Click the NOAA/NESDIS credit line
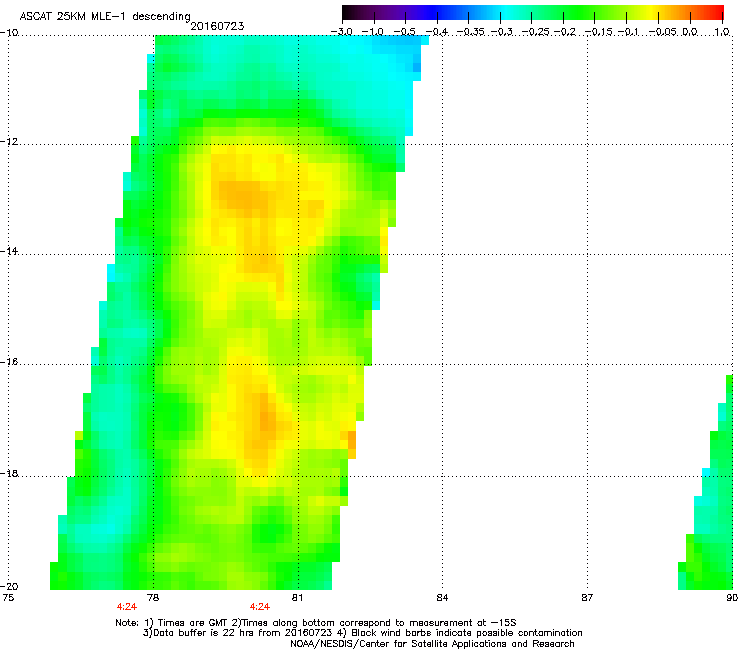This screenshot has height=650, width=740. click(432, 644)
